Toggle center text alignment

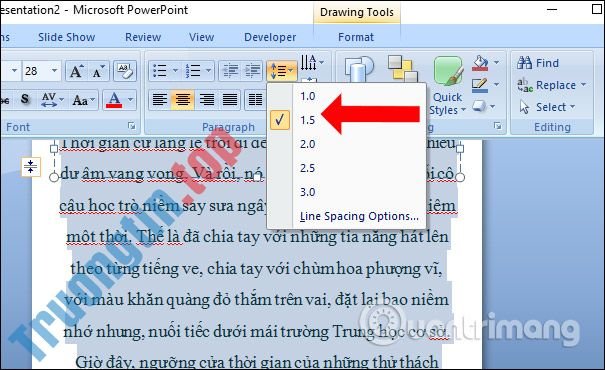coord(183,100)
